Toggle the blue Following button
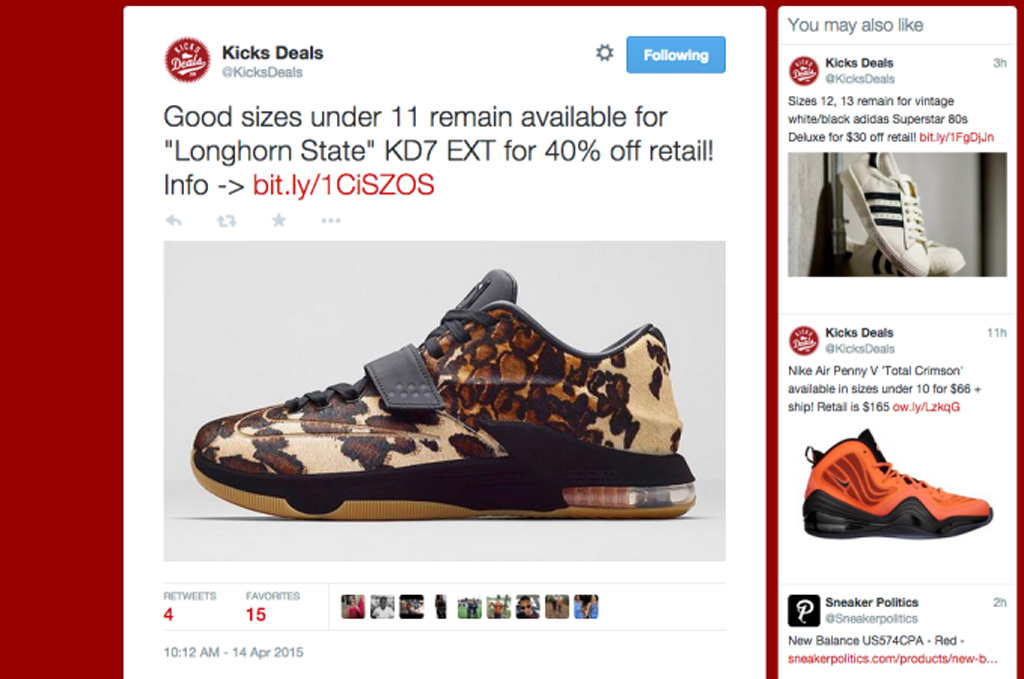 [x=676, y=55]
